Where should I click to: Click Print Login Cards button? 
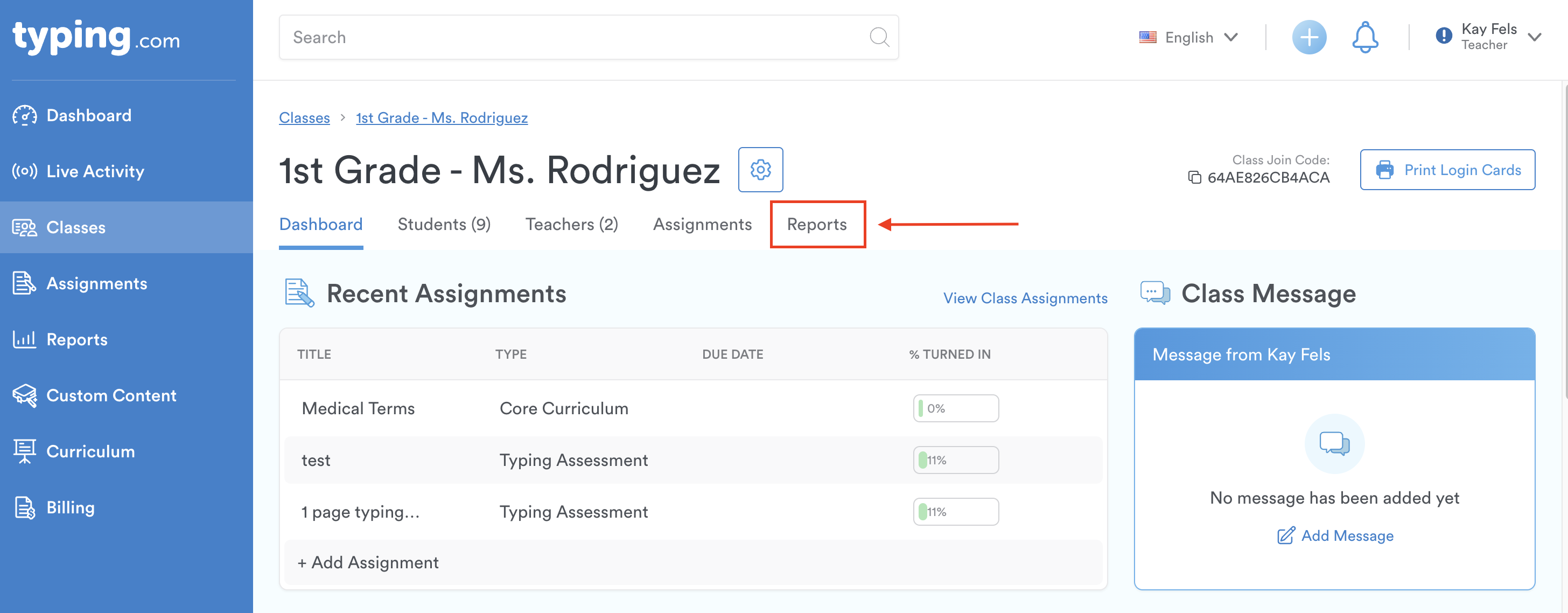click(x=1447, y=170)
